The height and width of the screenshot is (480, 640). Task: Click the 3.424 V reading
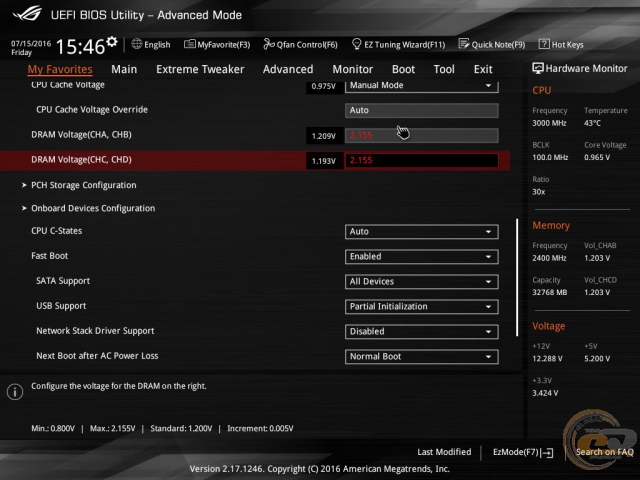tap(545, 393)
